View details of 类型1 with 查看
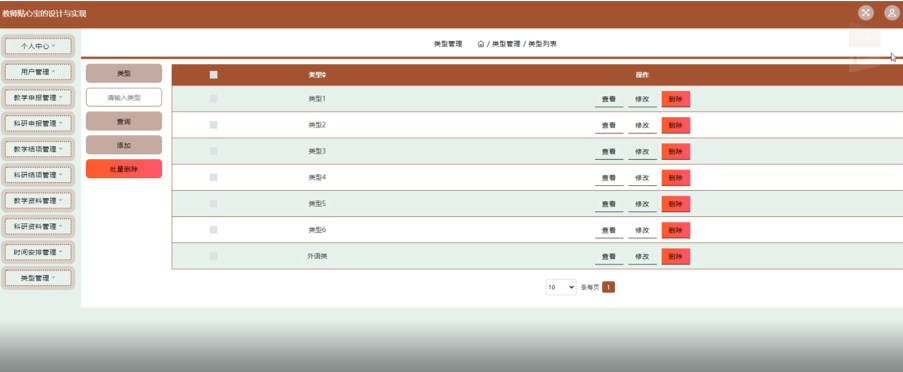This screenshot has width=903, height=372. 609,100
